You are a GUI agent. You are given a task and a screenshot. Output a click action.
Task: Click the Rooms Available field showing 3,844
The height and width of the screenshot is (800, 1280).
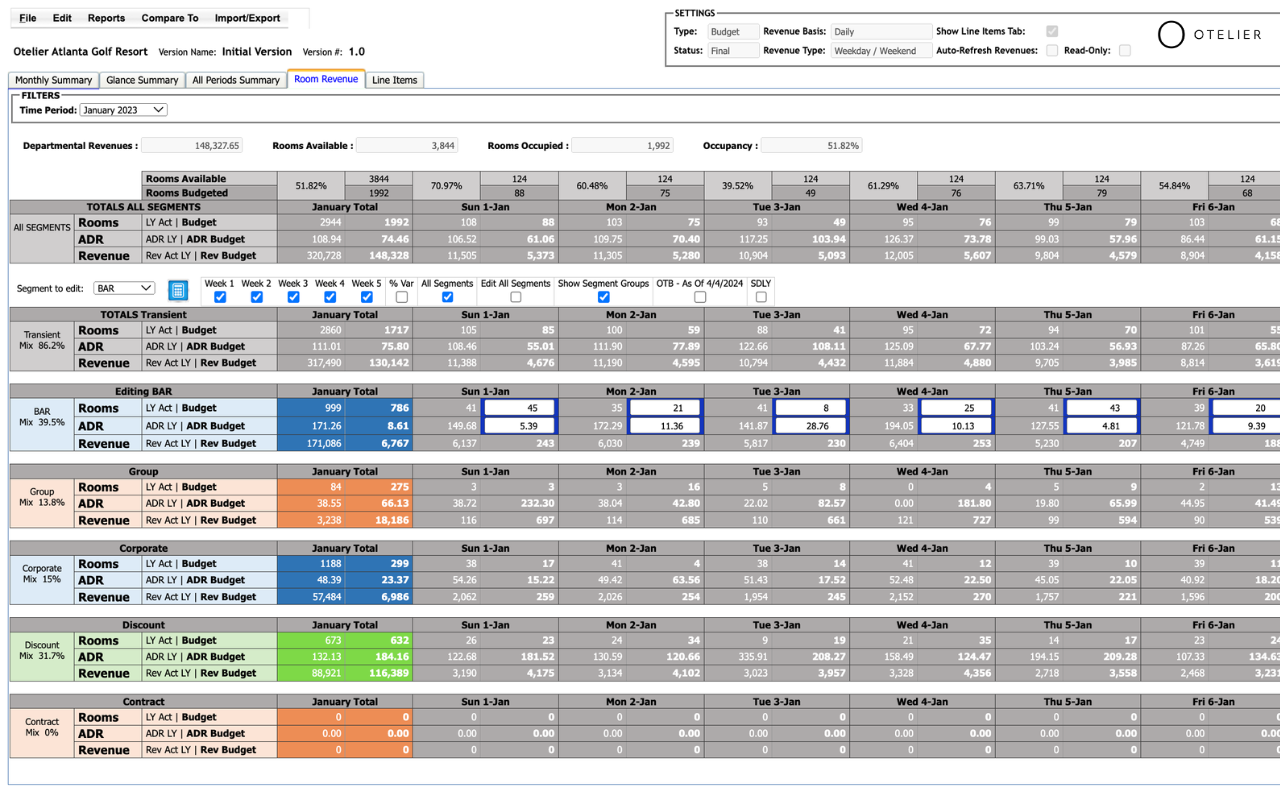(x=407, y=146)
